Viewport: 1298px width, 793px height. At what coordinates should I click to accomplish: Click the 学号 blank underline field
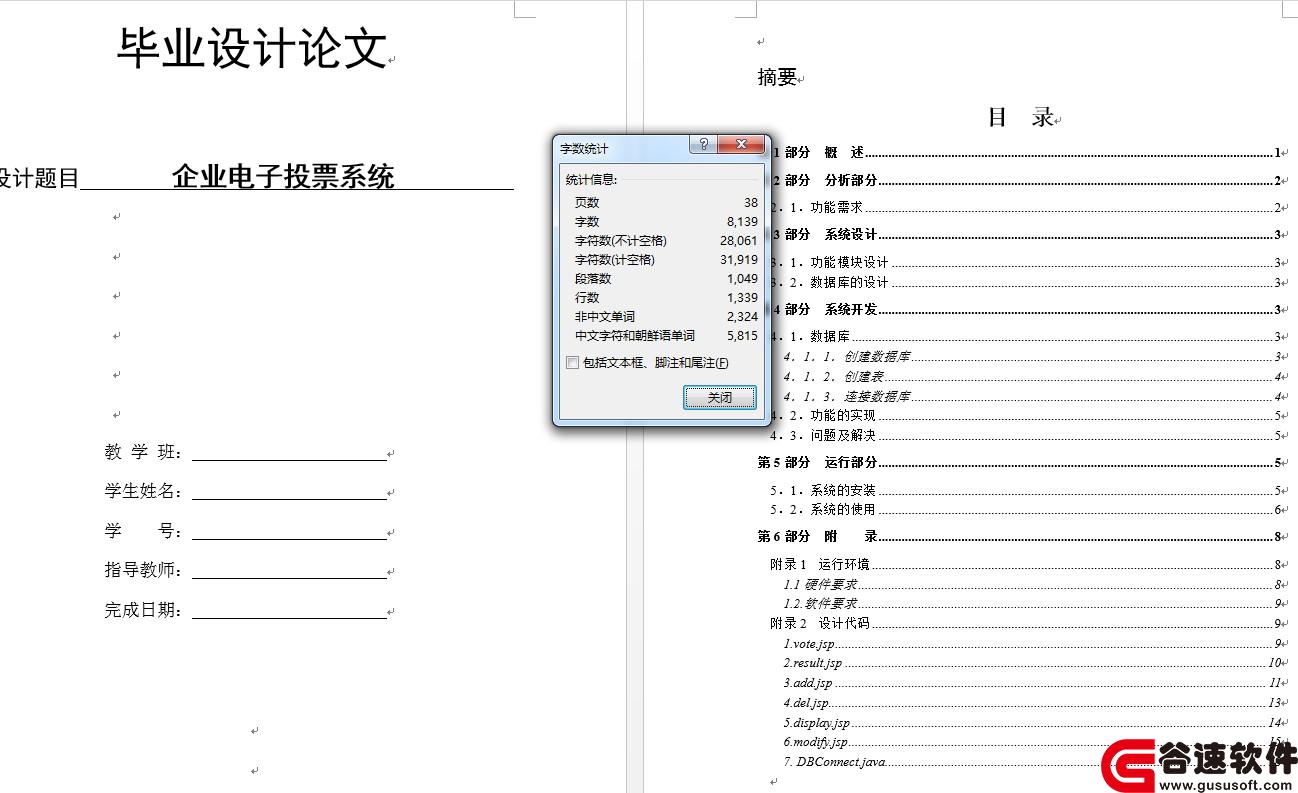289,531
